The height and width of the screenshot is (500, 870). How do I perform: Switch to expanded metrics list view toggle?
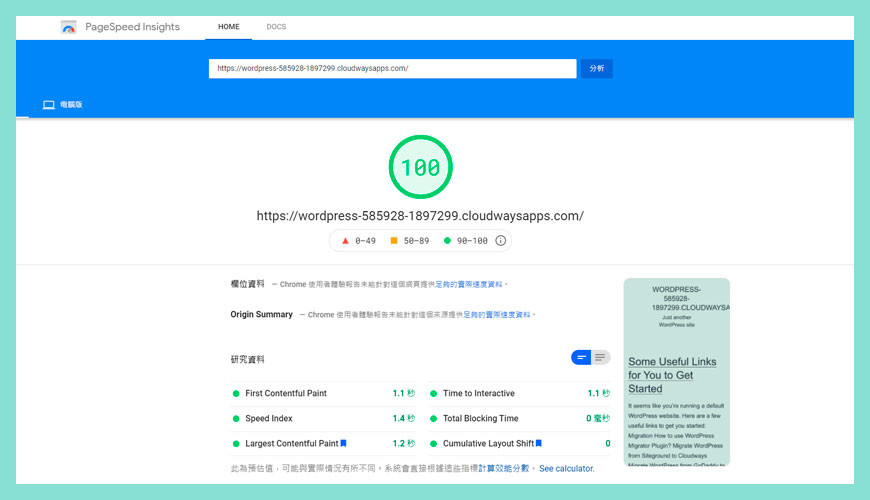coord(600,357)
